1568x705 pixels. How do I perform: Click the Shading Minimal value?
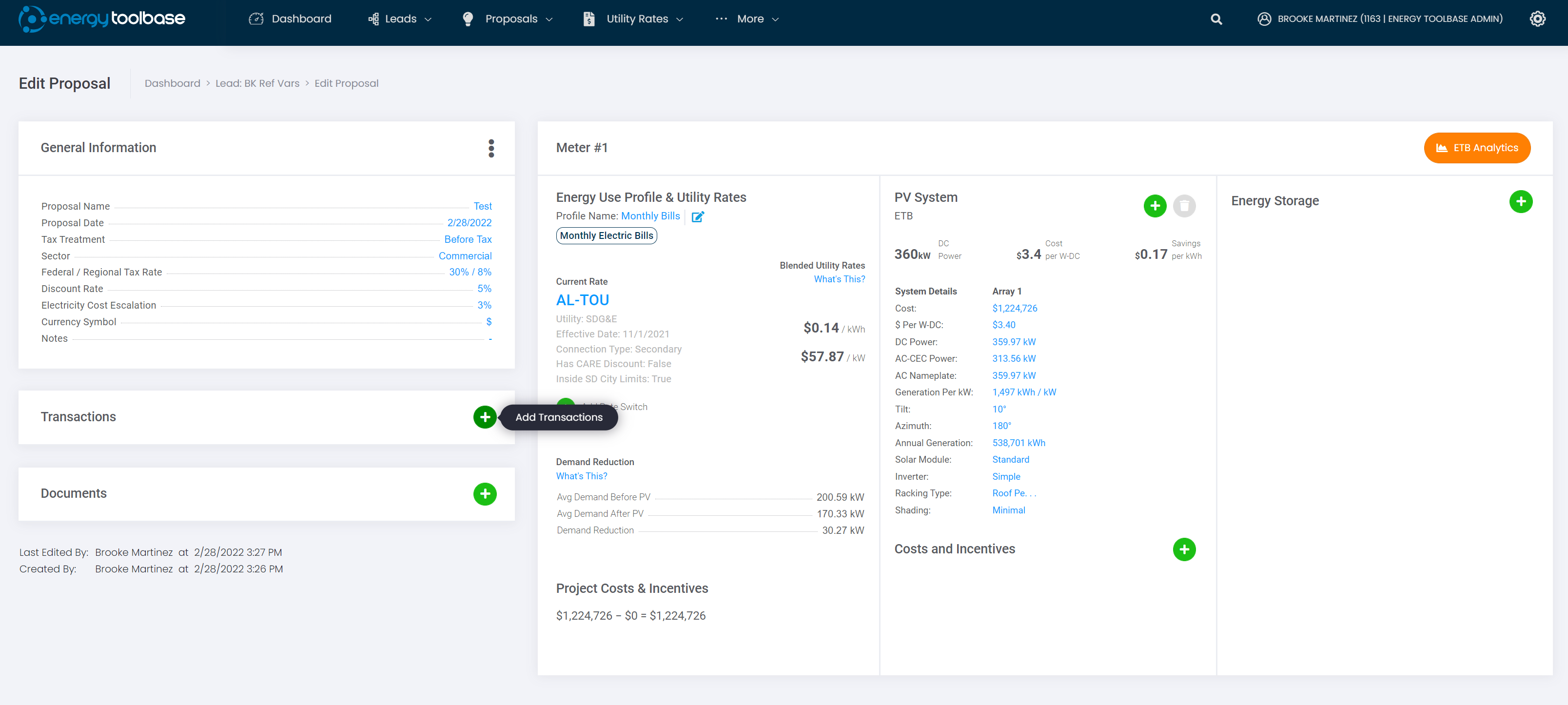tap(1009, 510)
